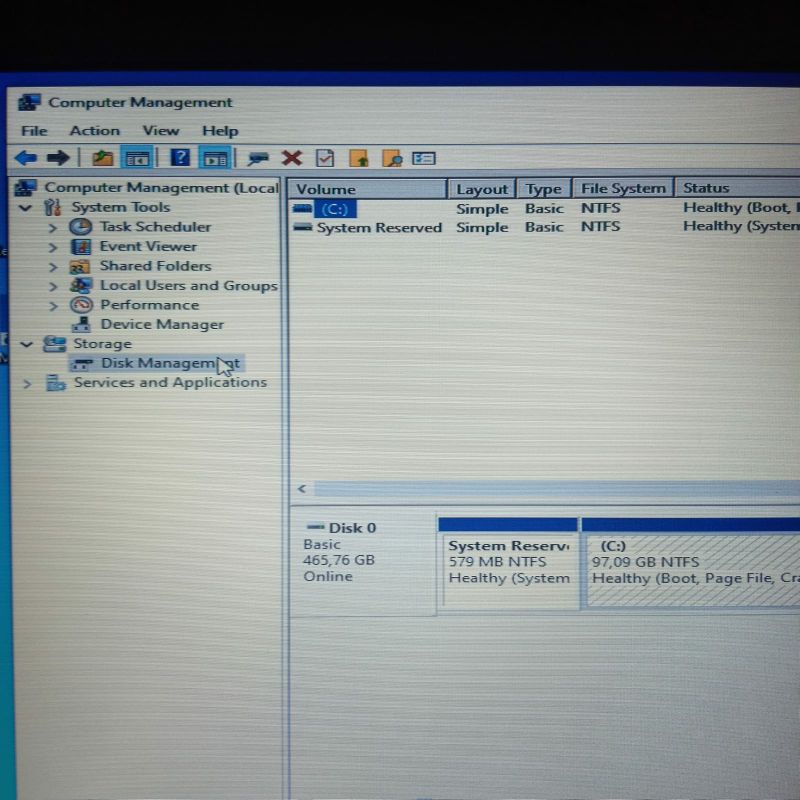Select Computer Management (Local) root node

point(161,188)
